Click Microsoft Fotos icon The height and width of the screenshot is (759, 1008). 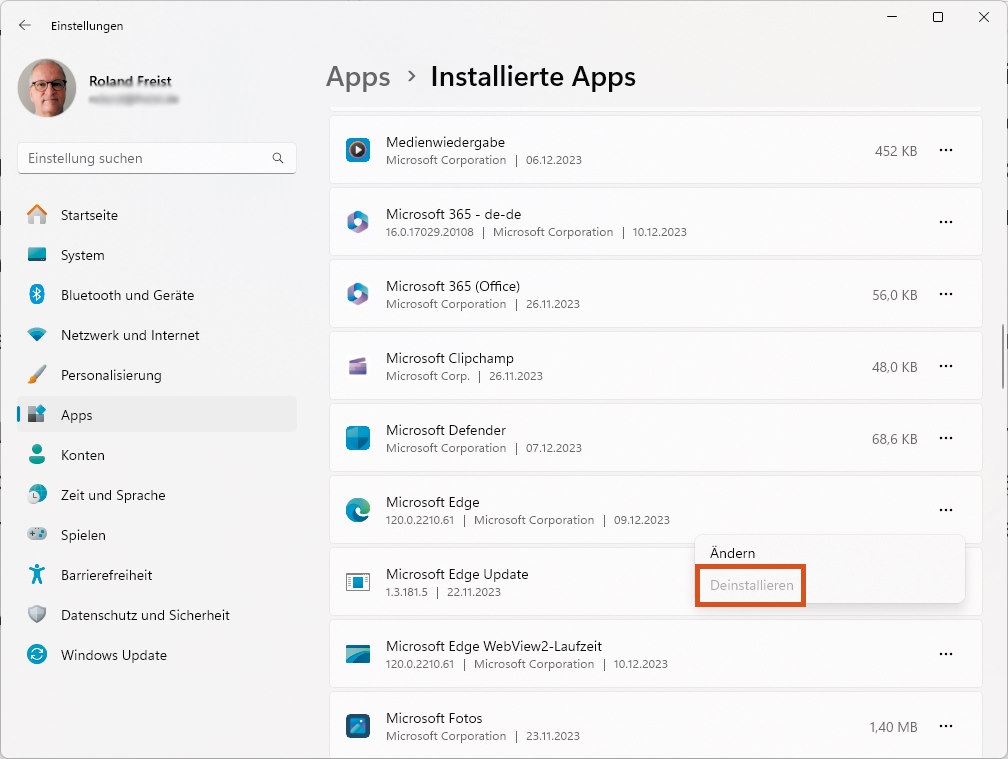(357, 726)
